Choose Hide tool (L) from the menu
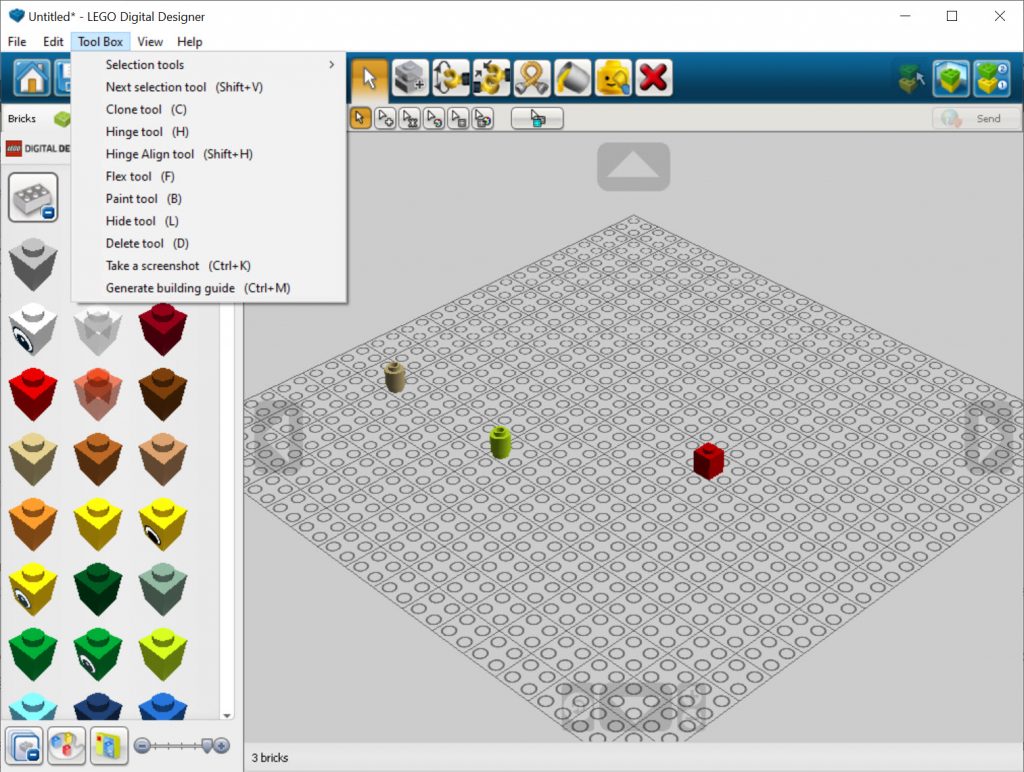This screenshot has width=1024, height=772. [x=209, y=221]
